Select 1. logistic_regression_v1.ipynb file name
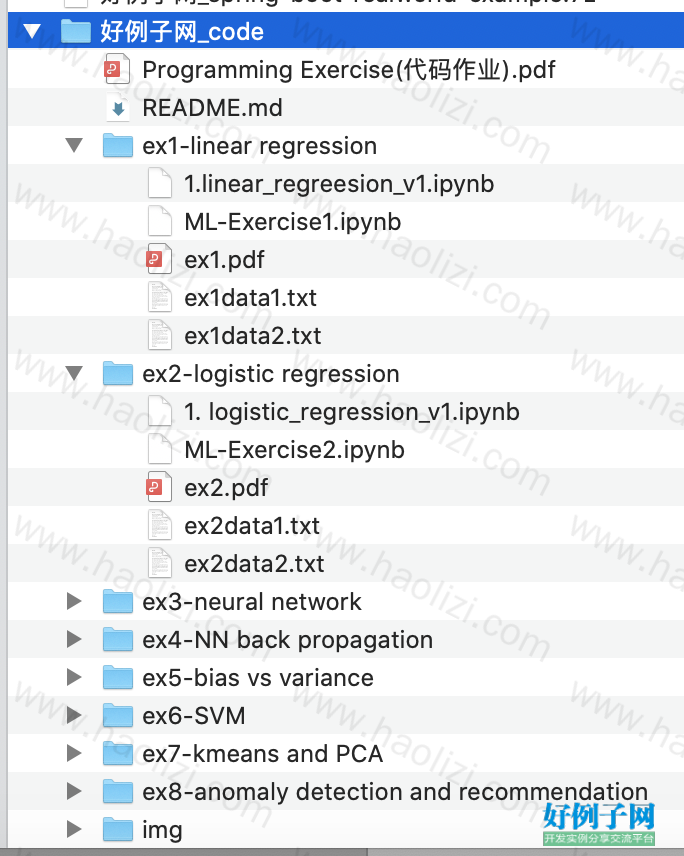 pyautogui.click(x=352, y=412)
